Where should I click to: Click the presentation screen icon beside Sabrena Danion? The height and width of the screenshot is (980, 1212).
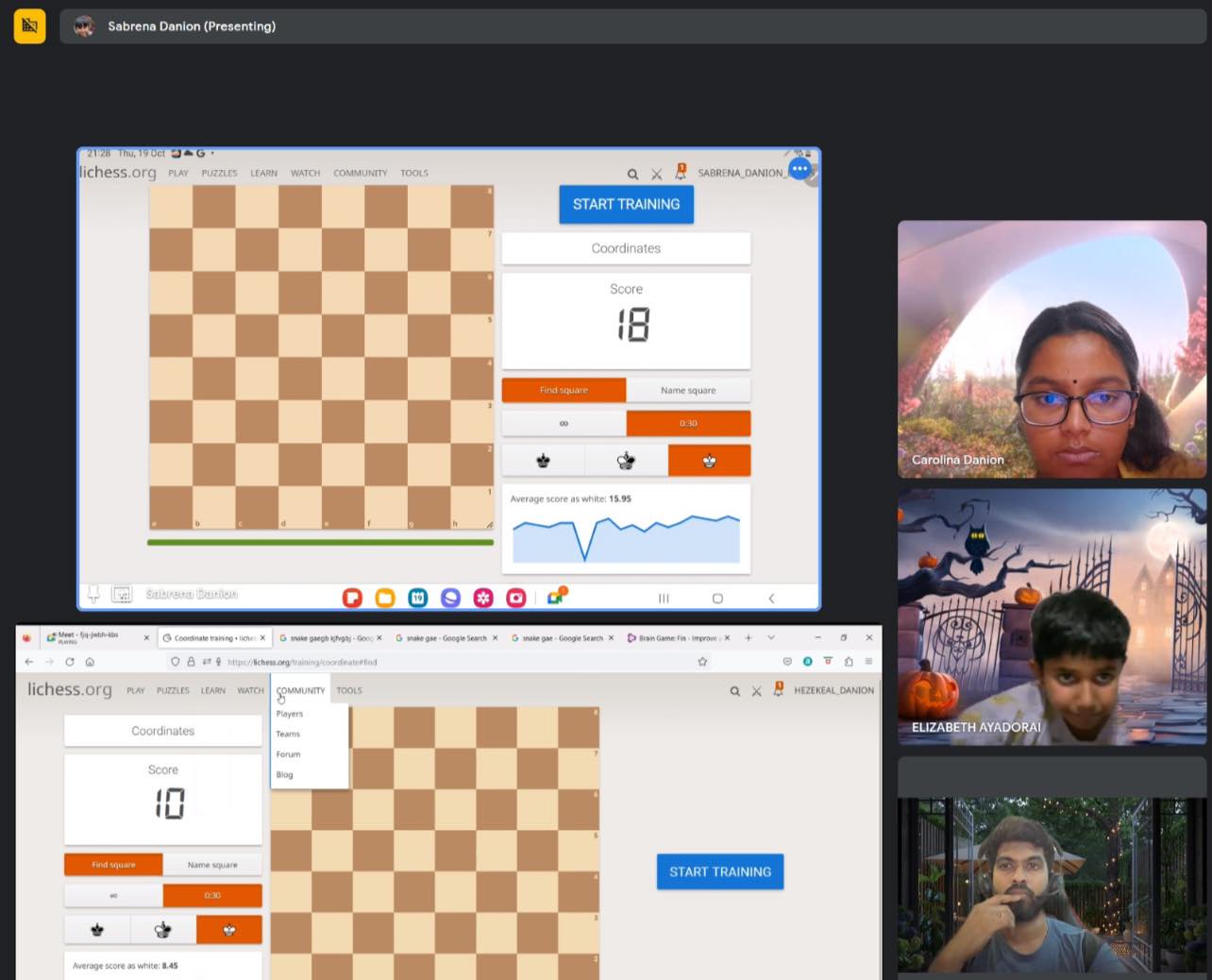click(x=122, y=595)
